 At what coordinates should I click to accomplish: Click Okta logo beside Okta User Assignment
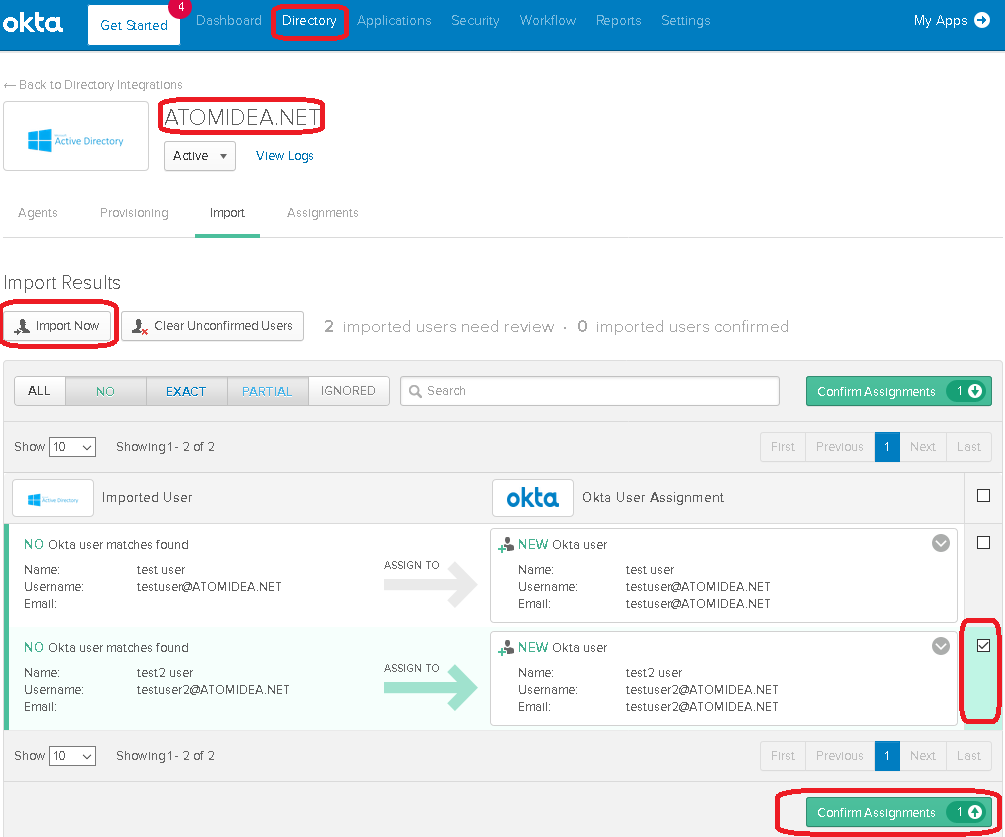(x=533, y=498)
